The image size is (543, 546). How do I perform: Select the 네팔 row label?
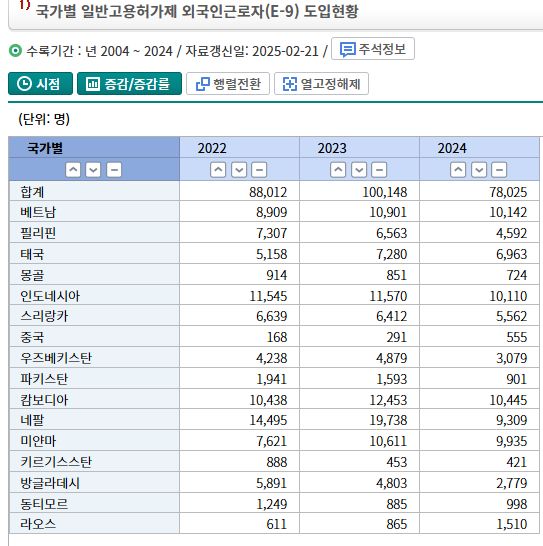pyautogui.click(x=32, y=420)
